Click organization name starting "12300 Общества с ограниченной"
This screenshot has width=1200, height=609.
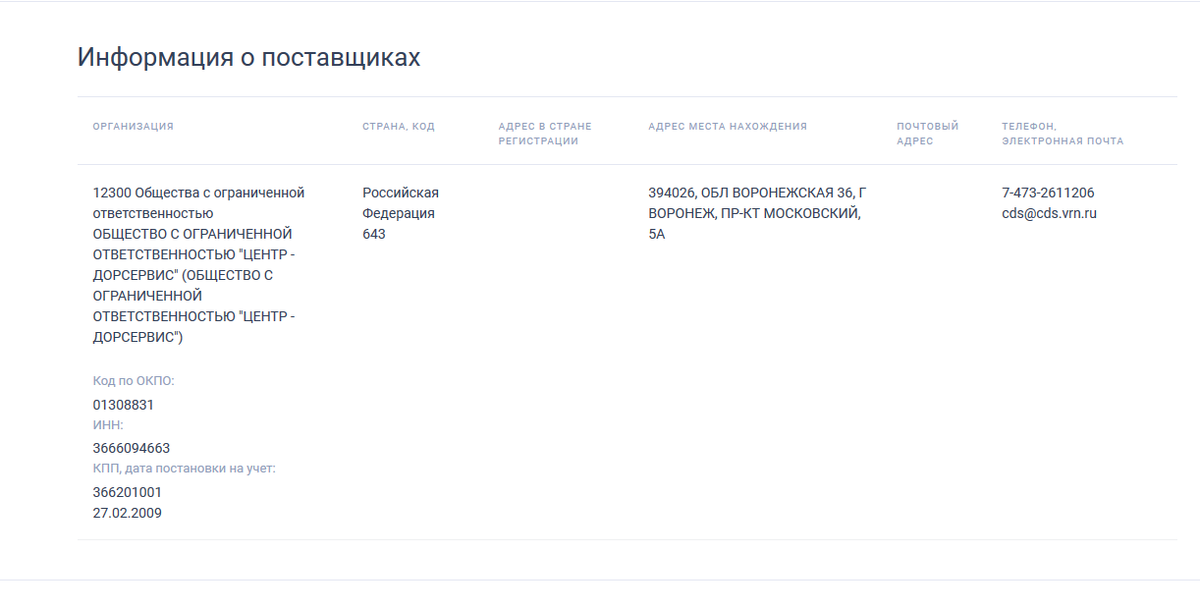click(x=199, y=265)
